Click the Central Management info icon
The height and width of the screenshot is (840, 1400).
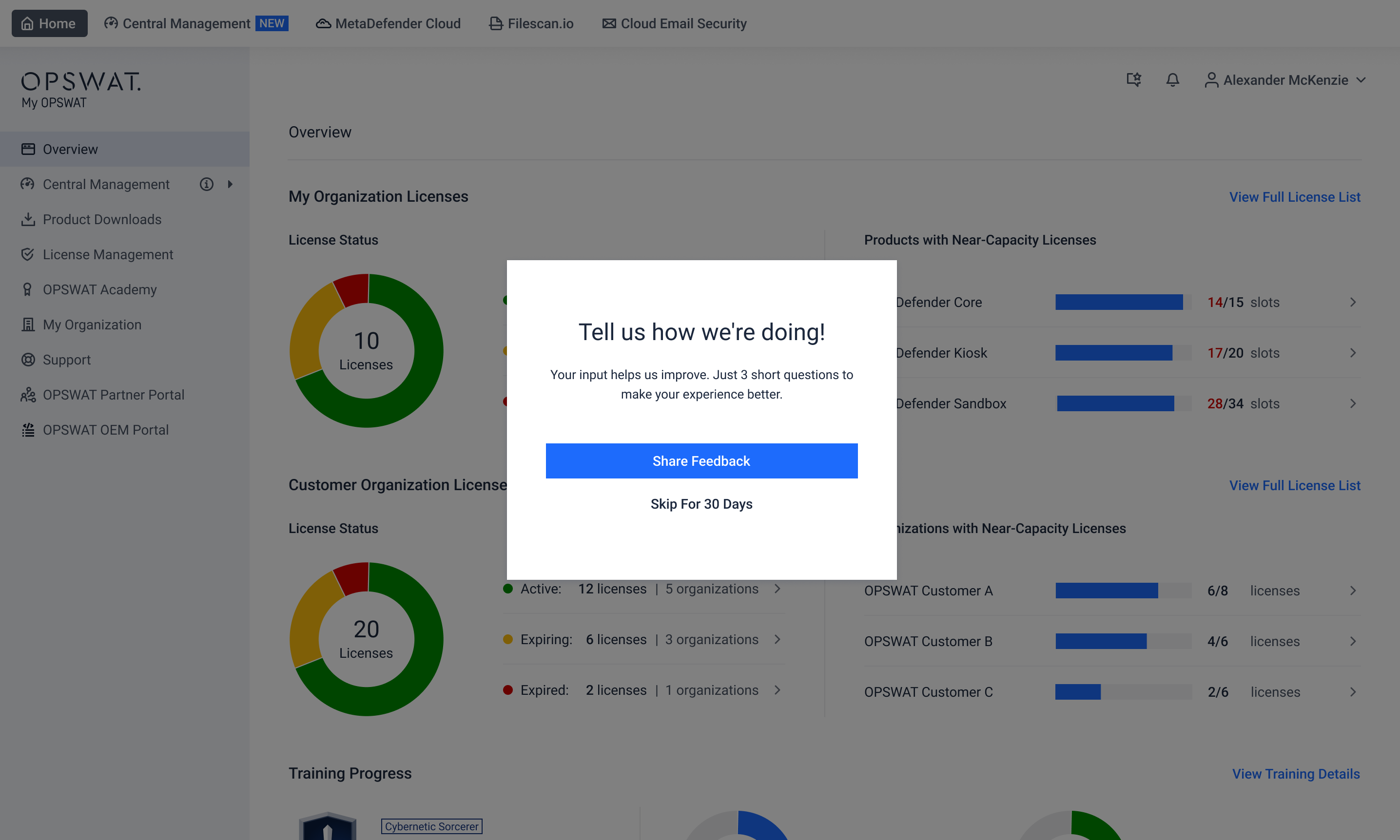(x=207, y=184)
